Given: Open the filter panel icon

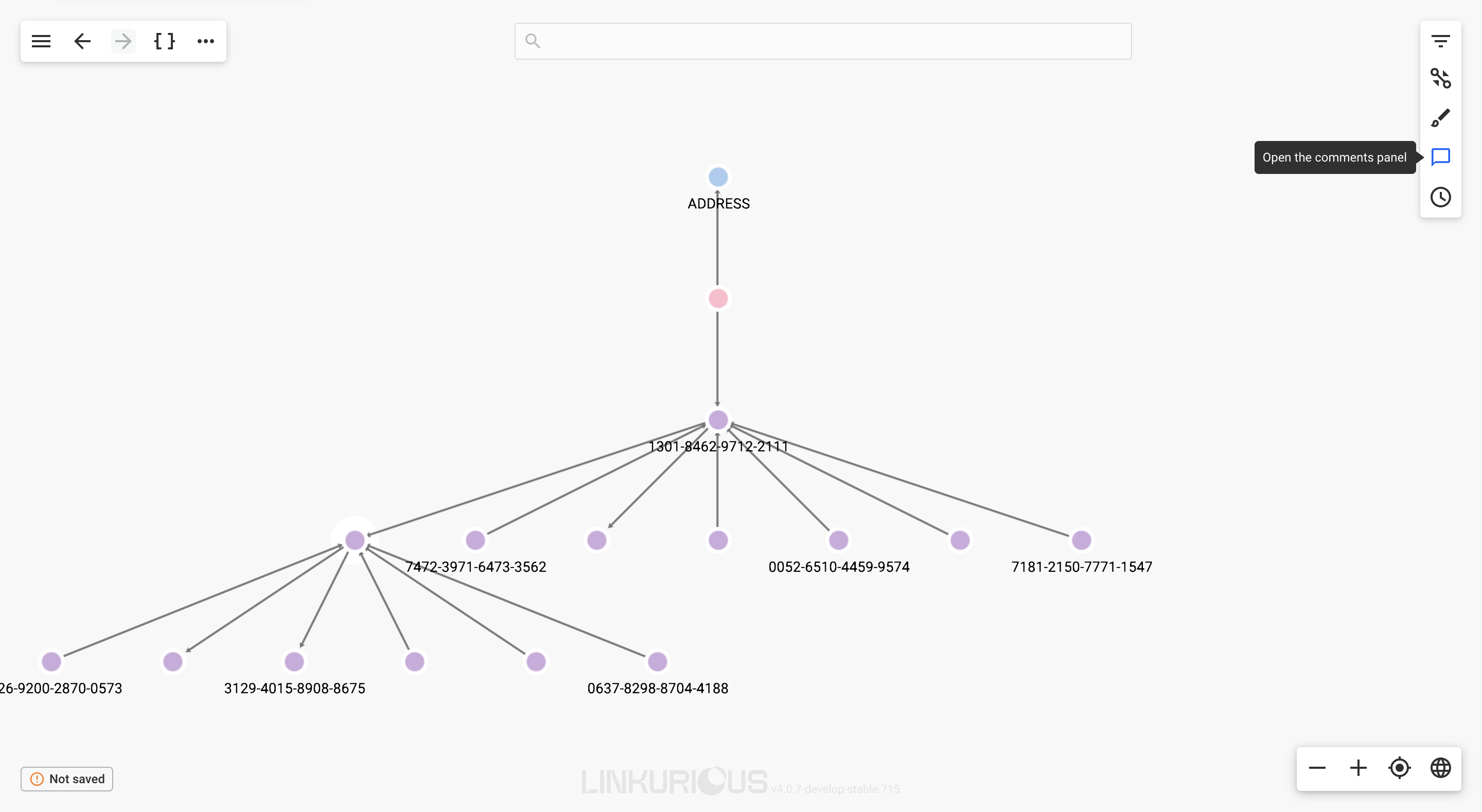Looking at the screenshot, I should 1441,40.
